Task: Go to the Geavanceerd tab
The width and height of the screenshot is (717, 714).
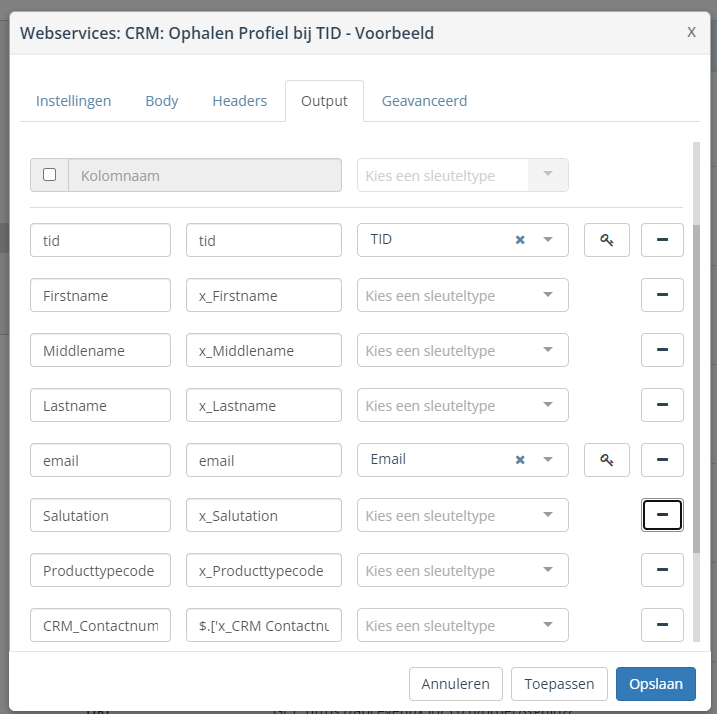Action: (x=424, y=101)
